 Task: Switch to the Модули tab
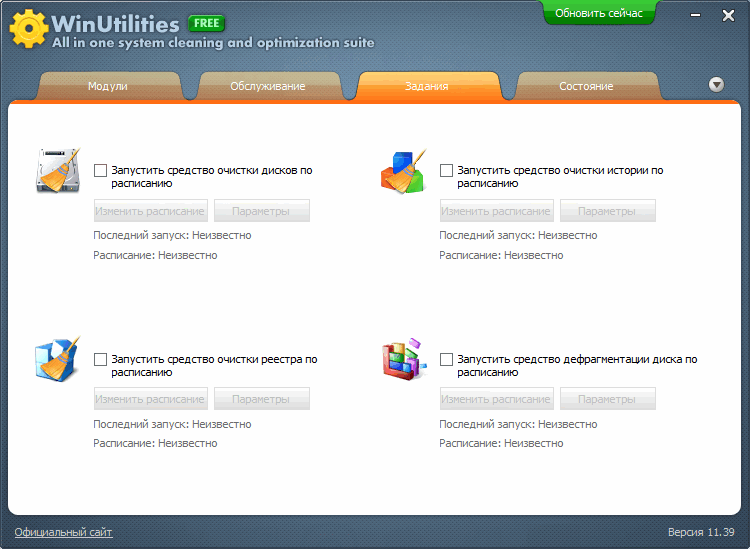point(108,86)
